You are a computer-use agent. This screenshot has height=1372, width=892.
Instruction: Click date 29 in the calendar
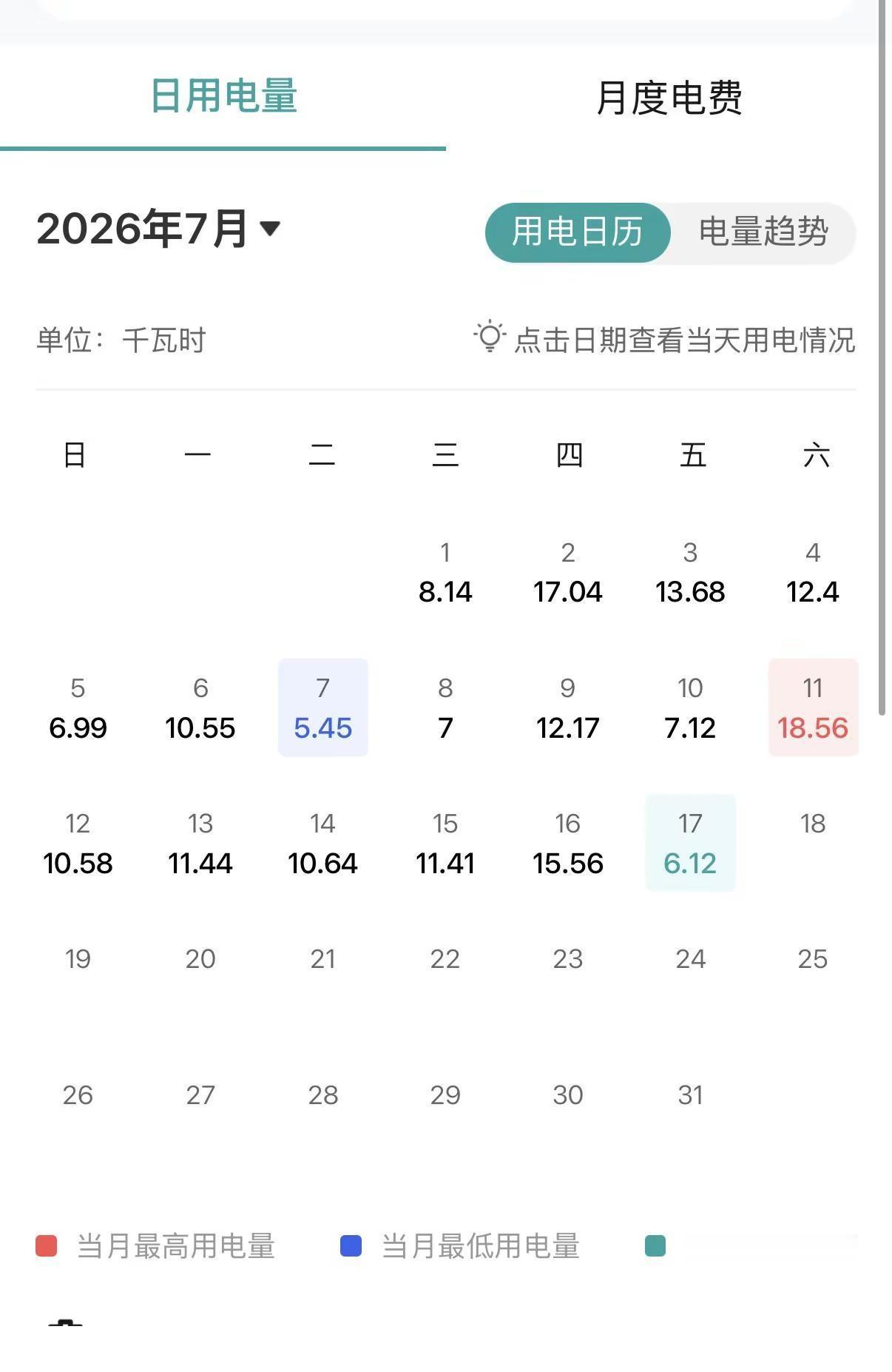pyautogui.click(x=445, y=1095)
